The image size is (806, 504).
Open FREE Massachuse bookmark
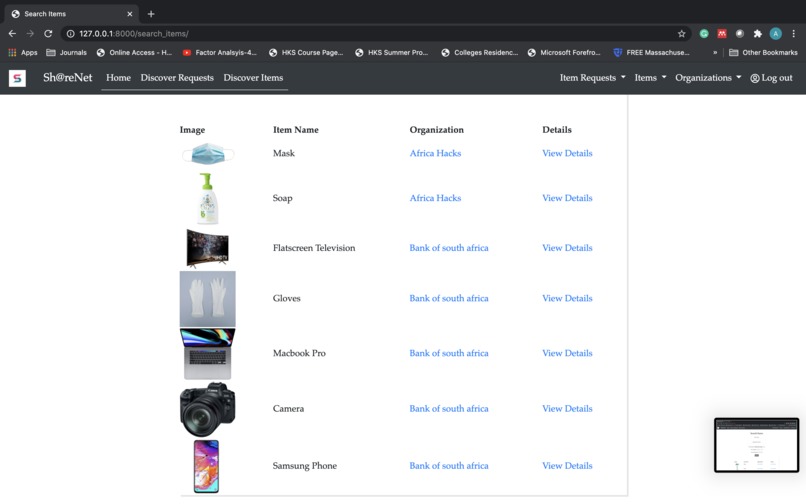[x=651, y=52]
